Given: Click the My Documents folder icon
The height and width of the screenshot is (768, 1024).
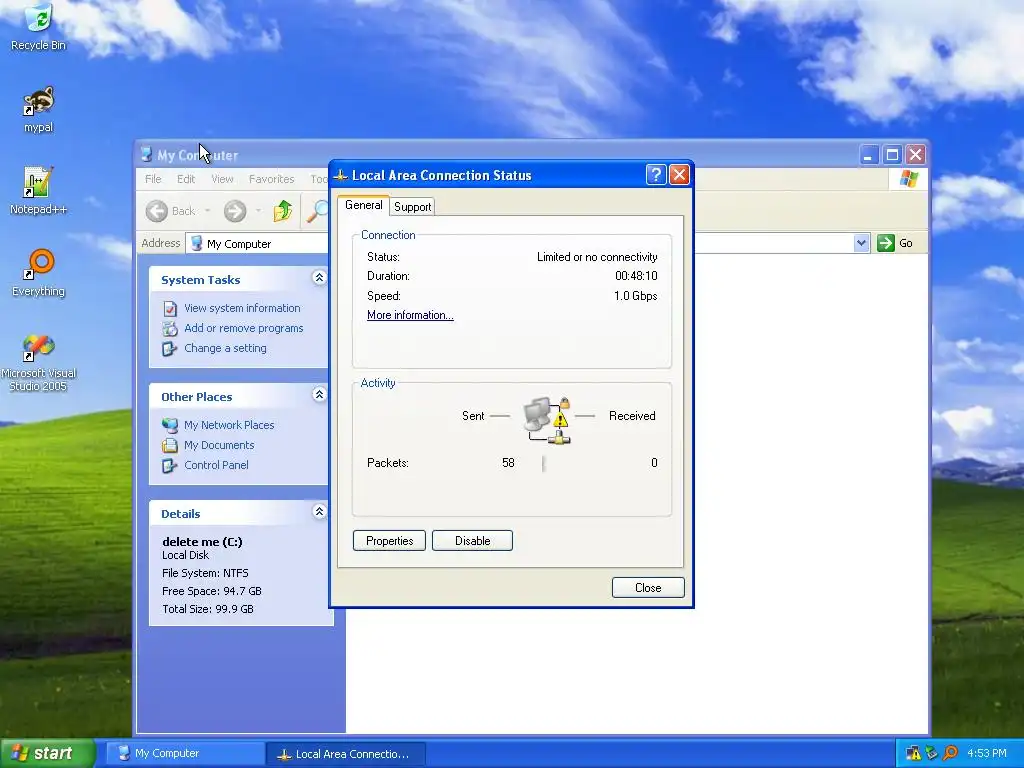Looking at the screenshot, I should coord(170,445).
